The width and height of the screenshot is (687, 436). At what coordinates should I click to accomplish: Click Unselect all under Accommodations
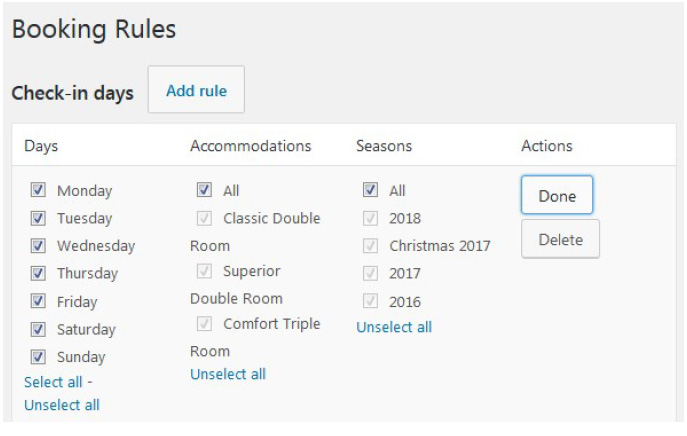coord(228,374)
